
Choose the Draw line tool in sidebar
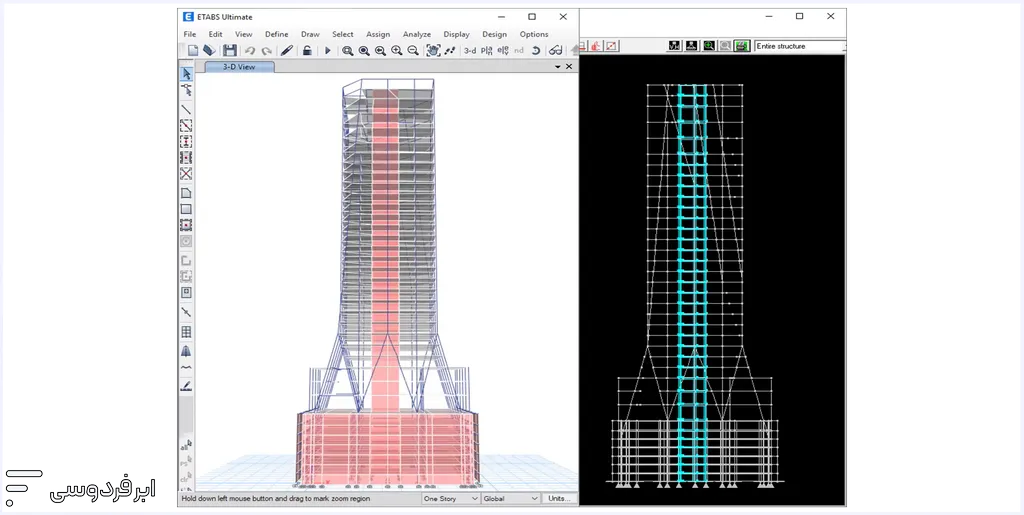click(x=186, y=109)
